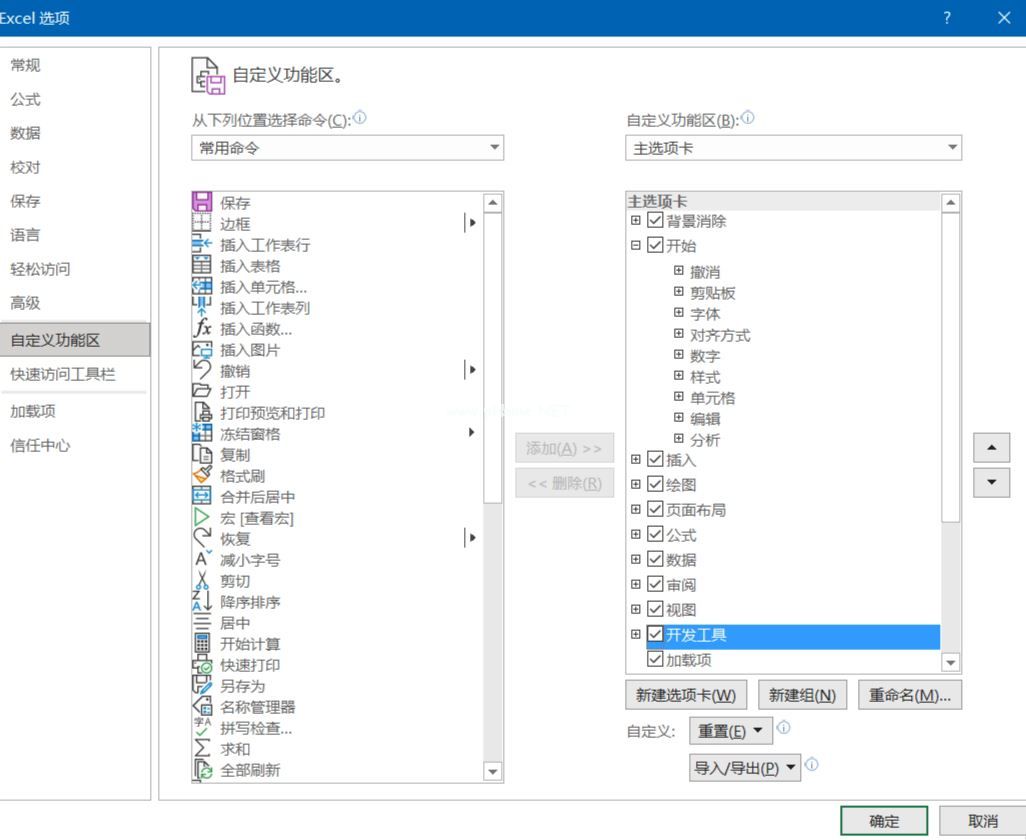Switch to 快速访问工具栏 category
This screenshot has width=1026, height=840.
tap(63, 374)
